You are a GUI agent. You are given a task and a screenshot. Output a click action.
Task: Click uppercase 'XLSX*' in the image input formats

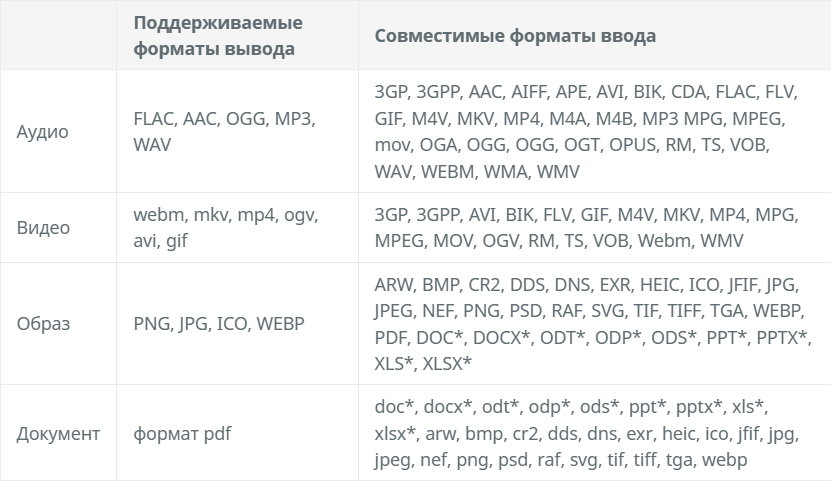(x=447, y=362)
